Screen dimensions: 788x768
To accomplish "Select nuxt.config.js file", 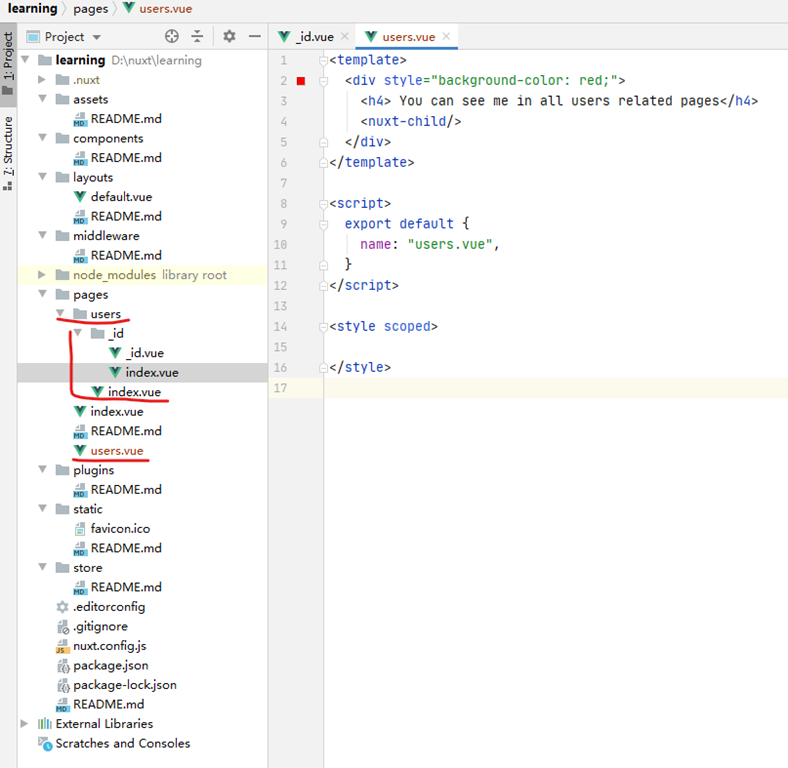I will (x=110, y=646).
